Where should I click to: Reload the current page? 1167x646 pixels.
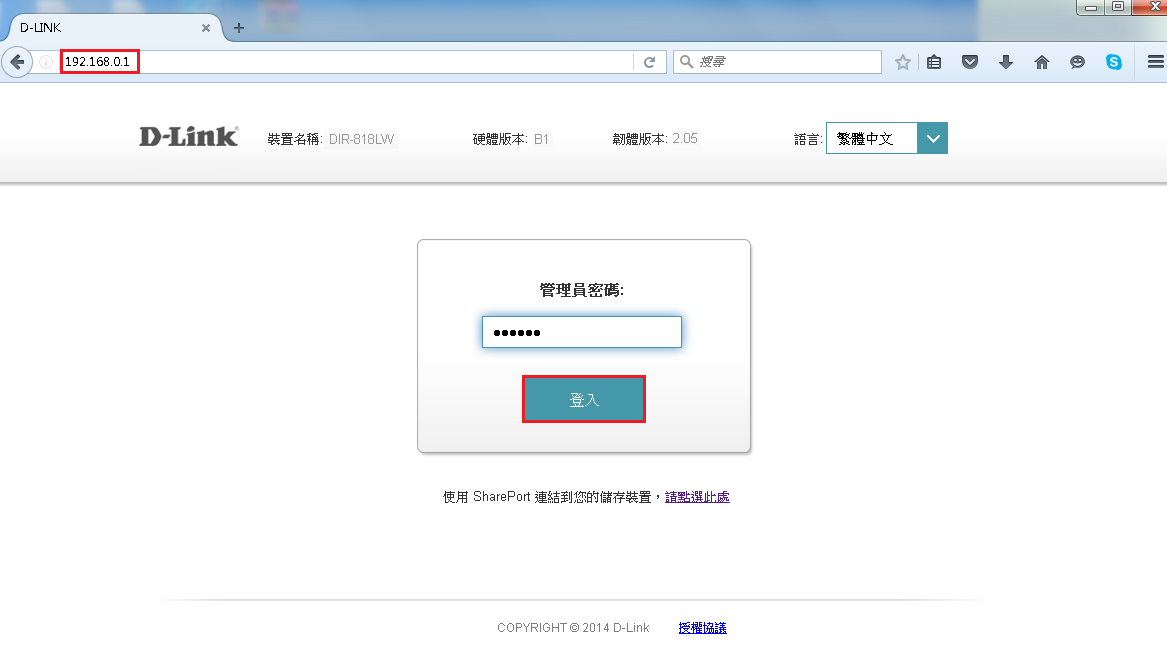click(649, 62)
